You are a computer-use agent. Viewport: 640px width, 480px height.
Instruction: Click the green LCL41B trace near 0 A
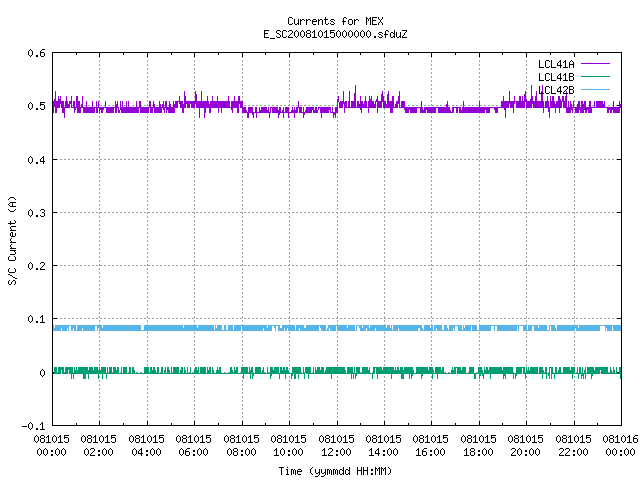pos(337,371)
